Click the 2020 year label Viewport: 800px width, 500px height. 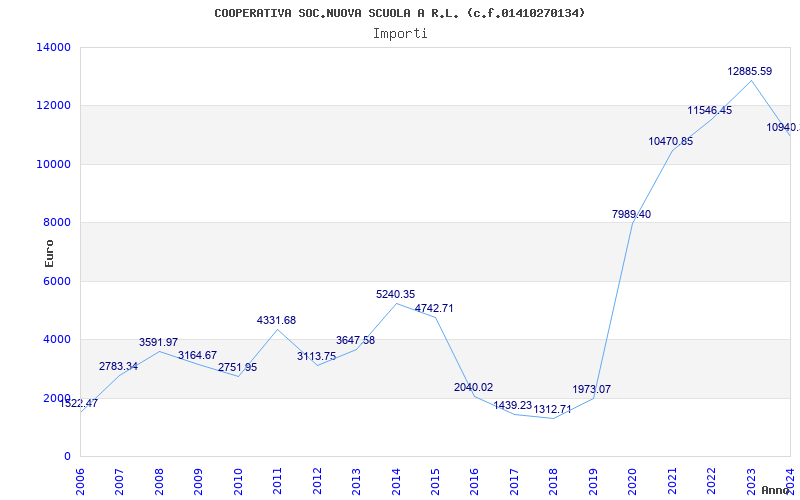pos(633,481)
